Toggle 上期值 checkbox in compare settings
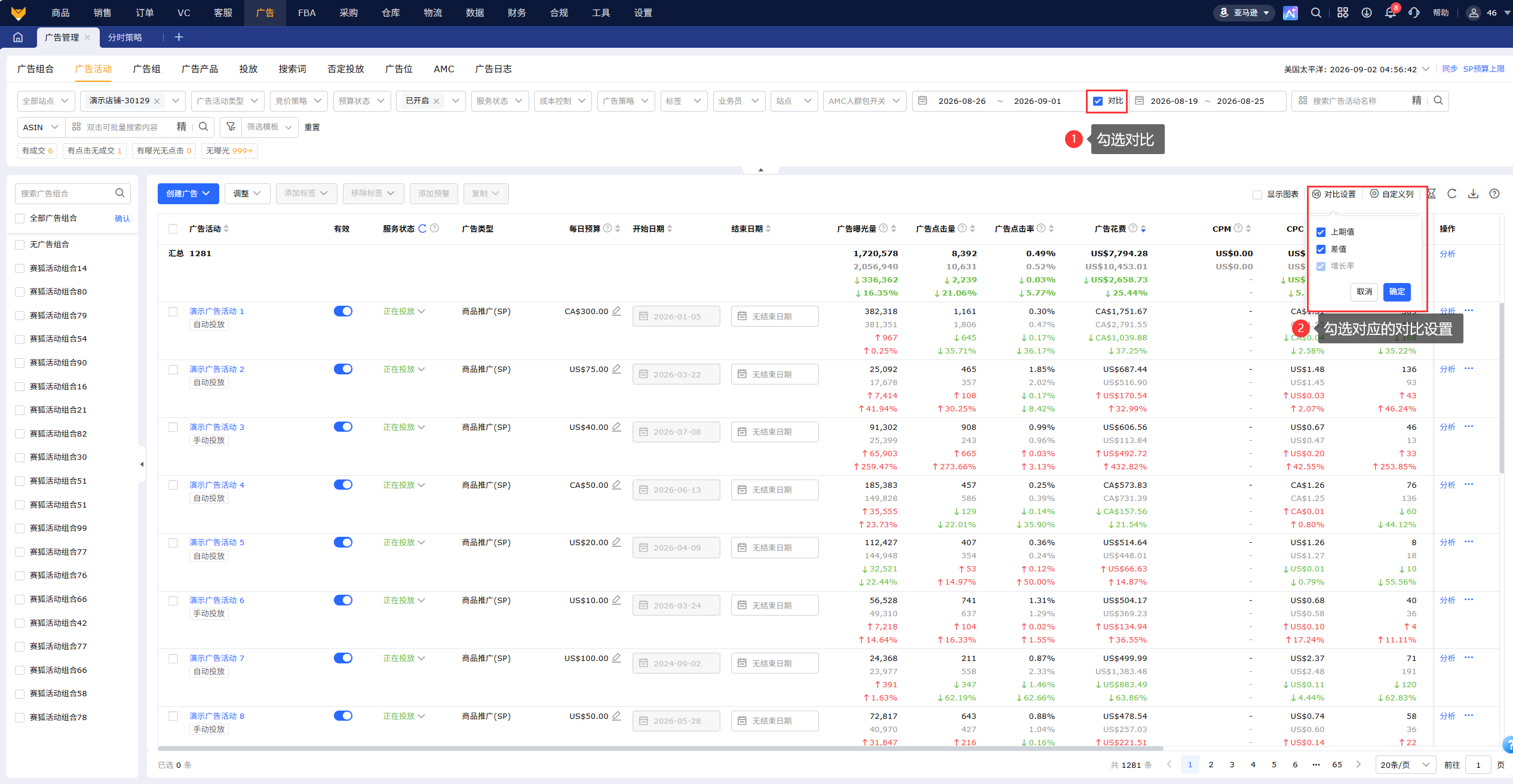The image size is (1513, 784). pos(1321,232)
